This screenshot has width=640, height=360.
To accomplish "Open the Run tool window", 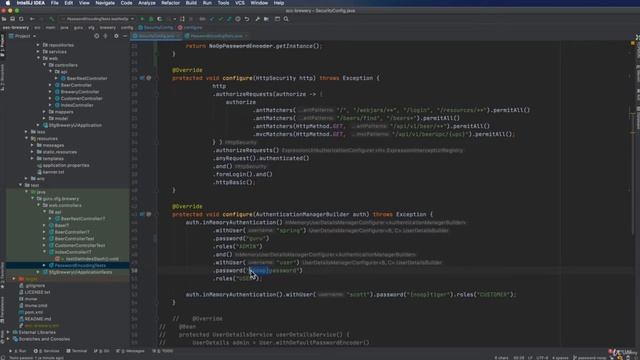I will click(18, 351).
